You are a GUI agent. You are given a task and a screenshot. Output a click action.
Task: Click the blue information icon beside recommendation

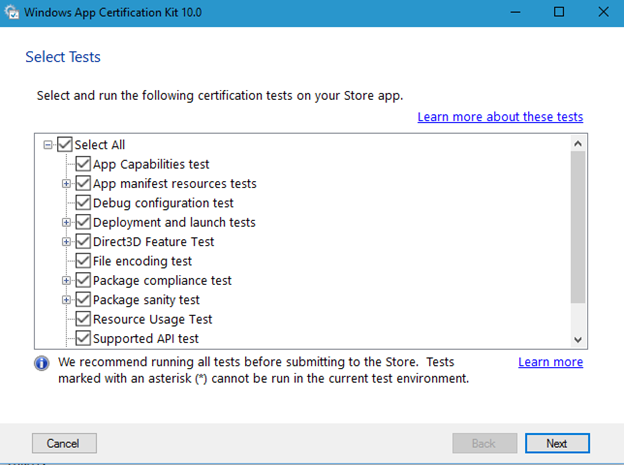tap(42, 363)
